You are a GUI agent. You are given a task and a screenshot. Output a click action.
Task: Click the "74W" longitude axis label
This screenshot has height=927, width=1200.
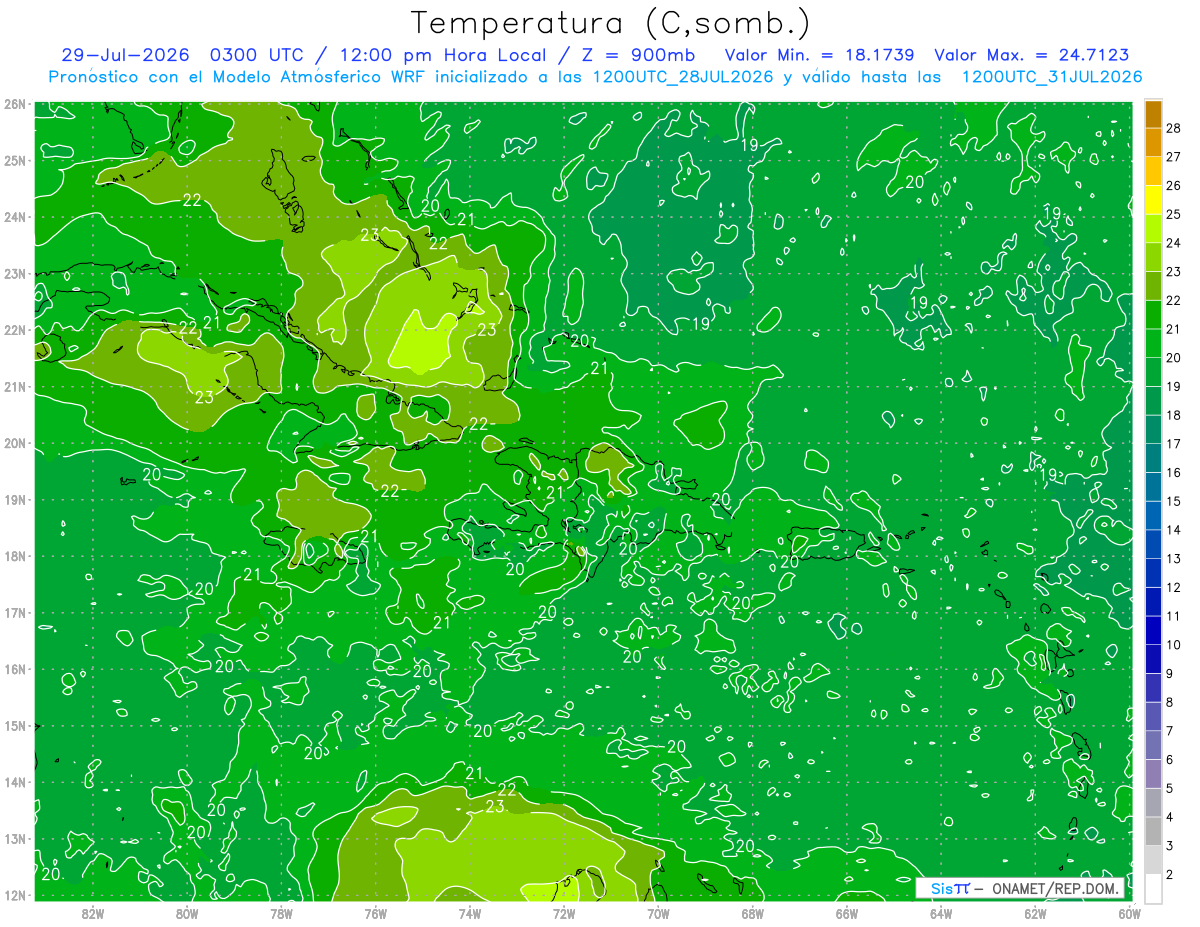click(x=469, y=913)
